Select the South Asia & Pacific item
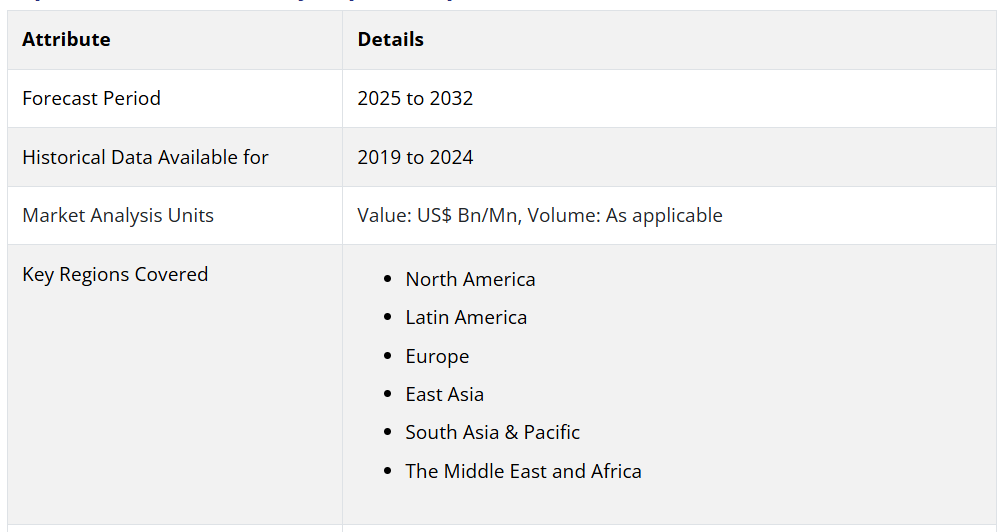The image size is (1000, 532). 492,432
